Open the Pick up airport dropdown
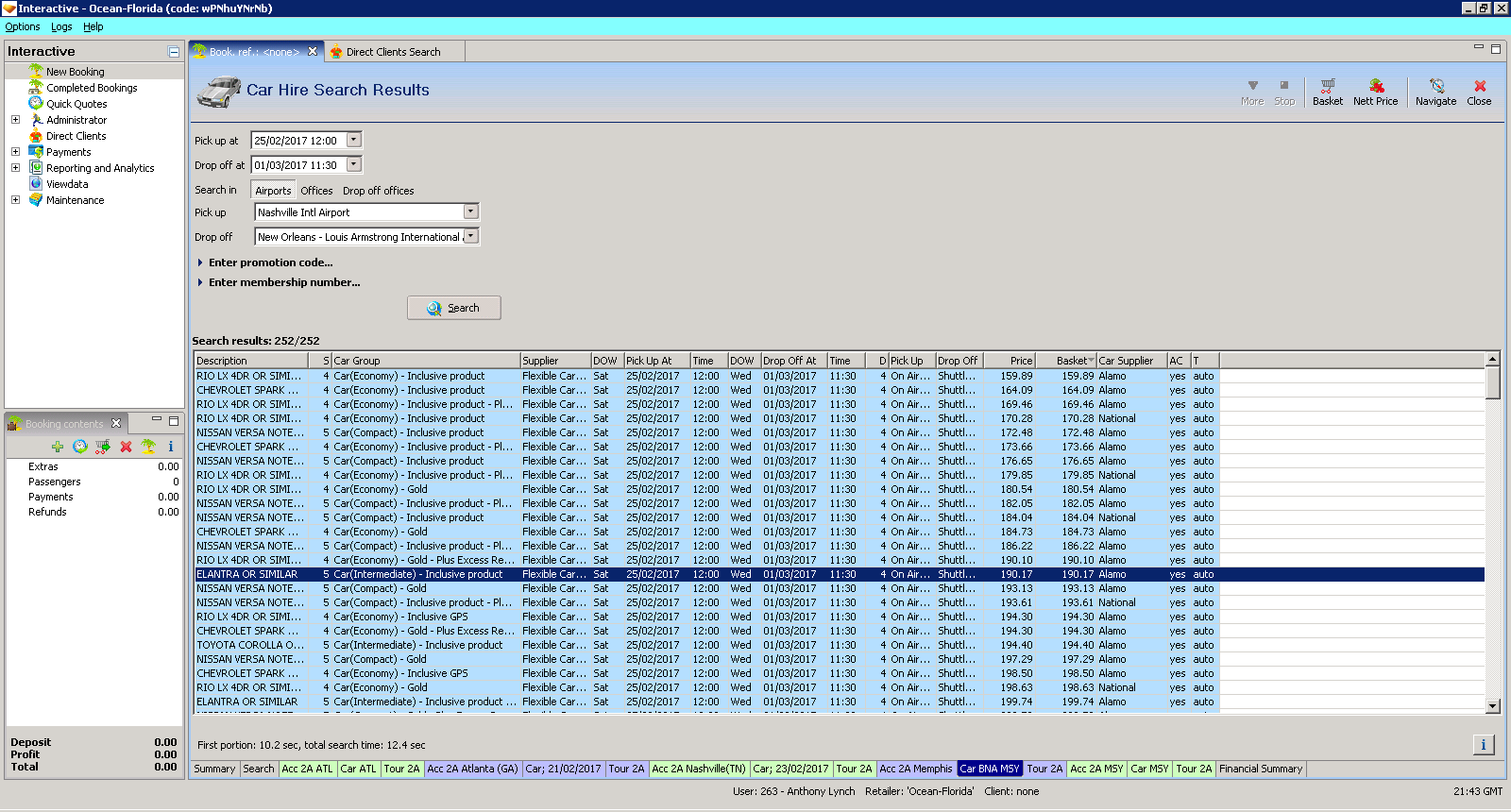This screenshot has width=1511, height=812. [x=470, y=212]
